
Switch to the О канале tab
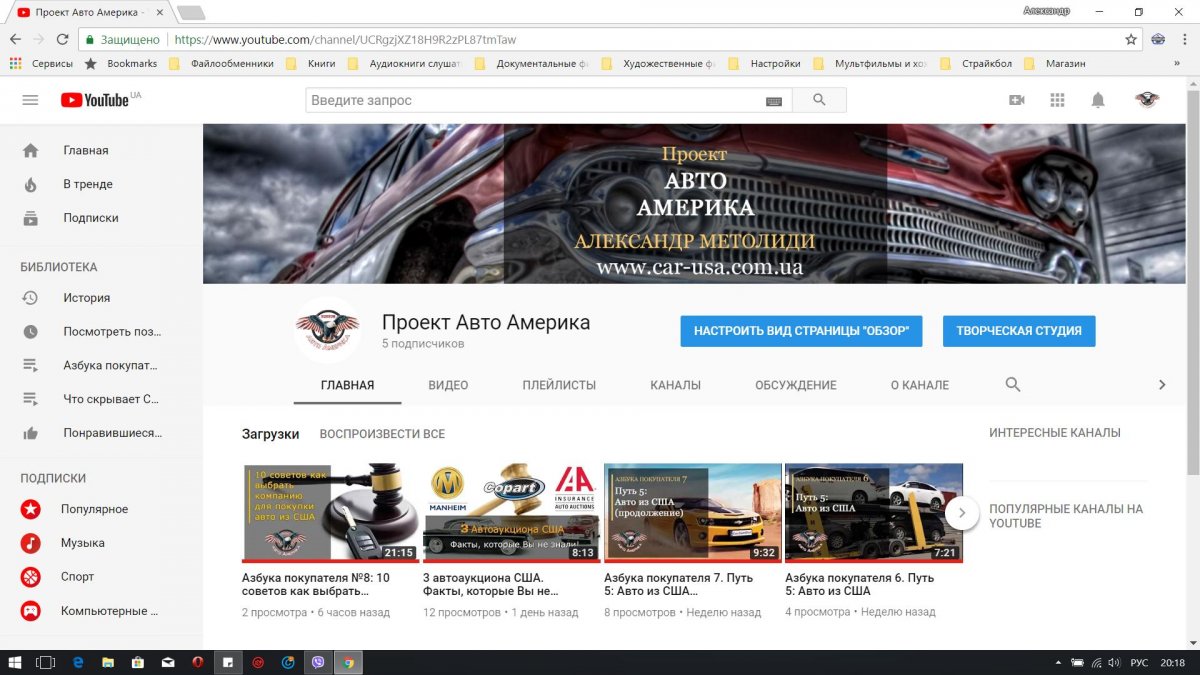click(920, 385)
